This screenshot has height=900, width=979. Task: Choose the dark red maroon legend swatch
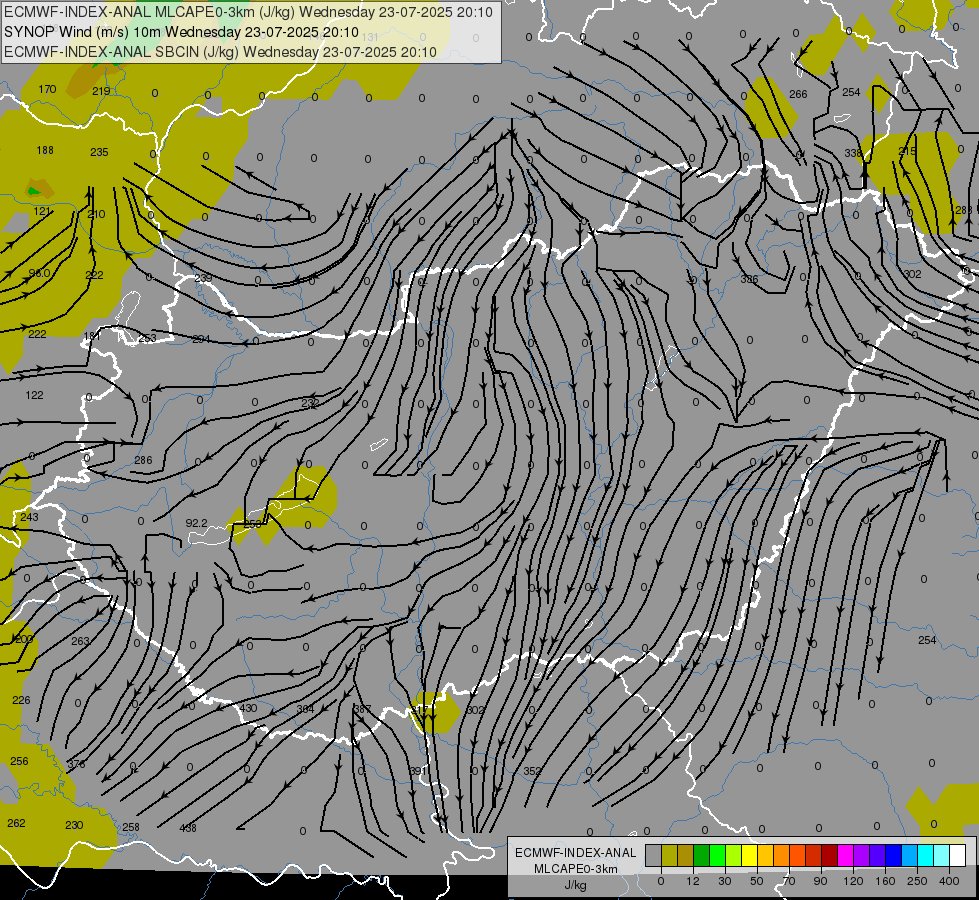tap(830, 856)
